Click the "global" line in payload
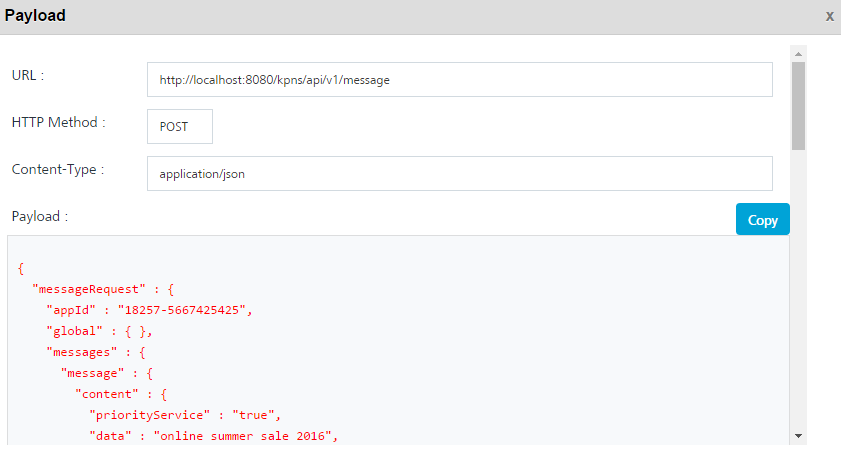 coord(98,331)
